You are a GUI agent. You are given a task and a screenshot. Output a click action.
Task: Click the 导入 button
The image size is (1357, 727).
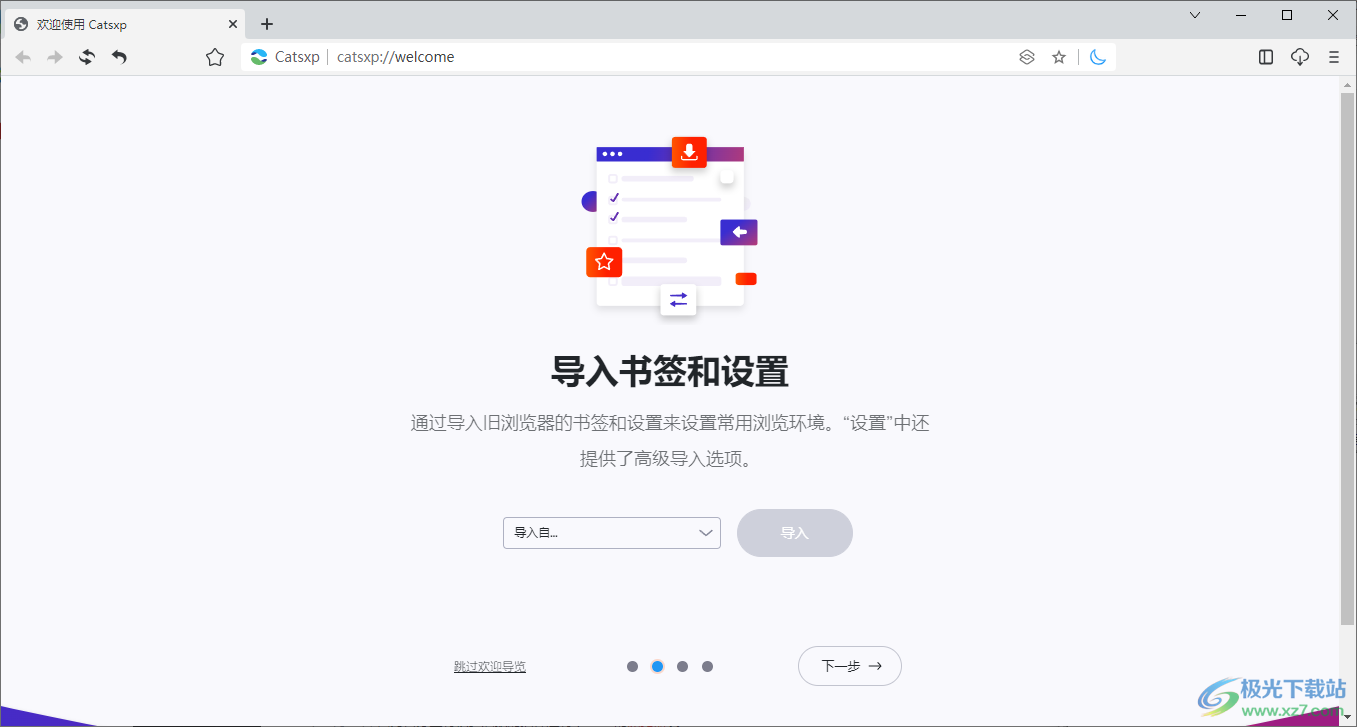click(x=794, y=533)
